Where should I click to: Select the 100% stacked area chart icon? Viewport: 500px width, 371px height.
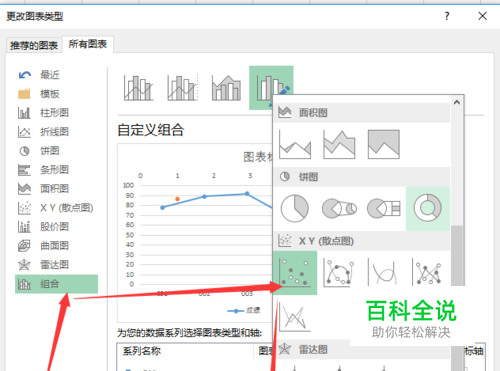tap(384, 144)
